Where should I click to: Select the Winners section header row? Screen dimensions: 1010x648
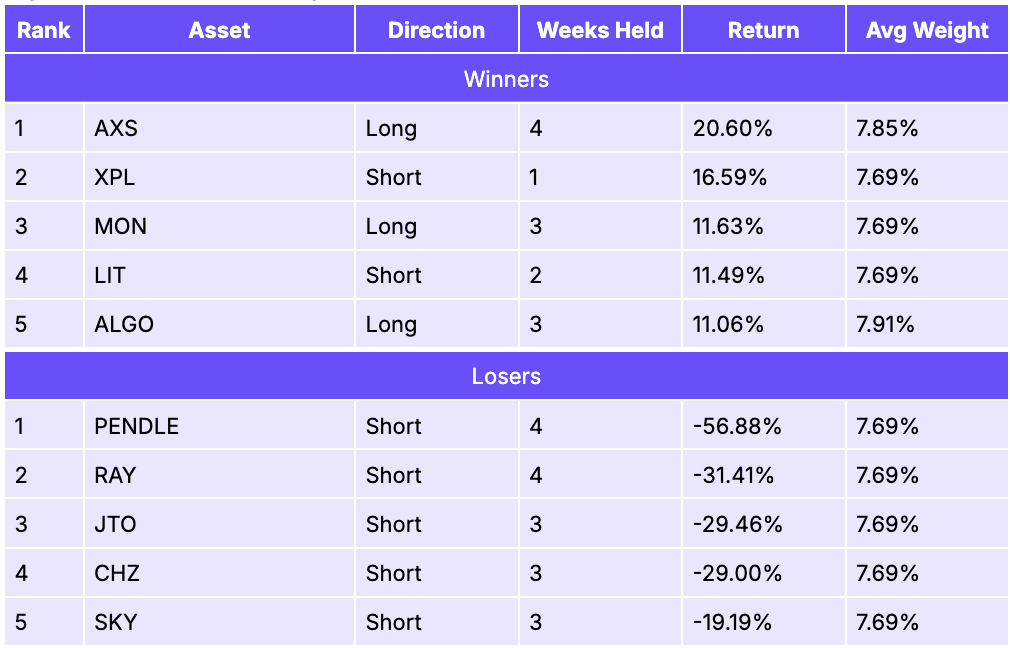pyautogui.click(x=506, y=79)
